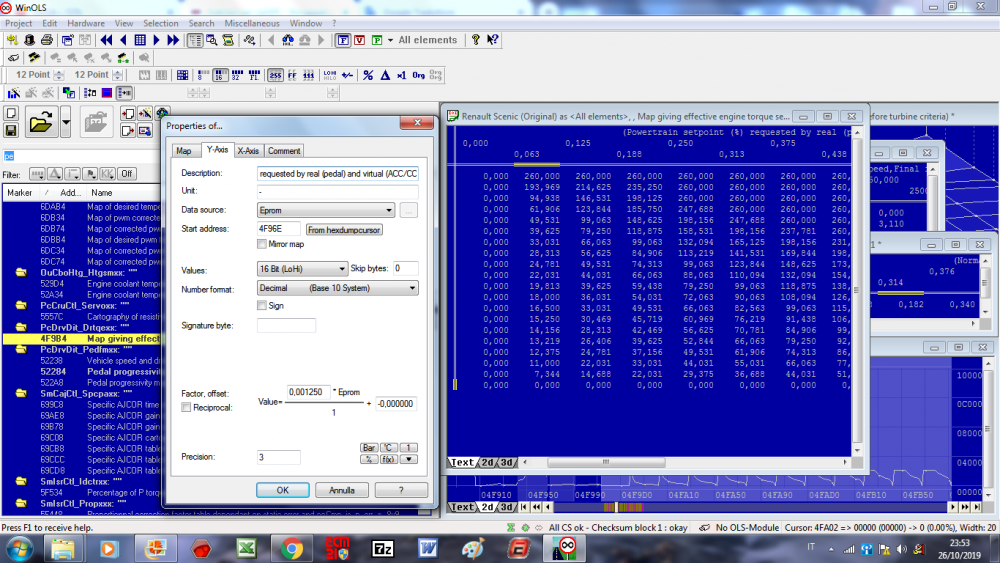The image size is (1000, 563).
Task: Click OK in Properties dialog
Action: coord(283,490)
